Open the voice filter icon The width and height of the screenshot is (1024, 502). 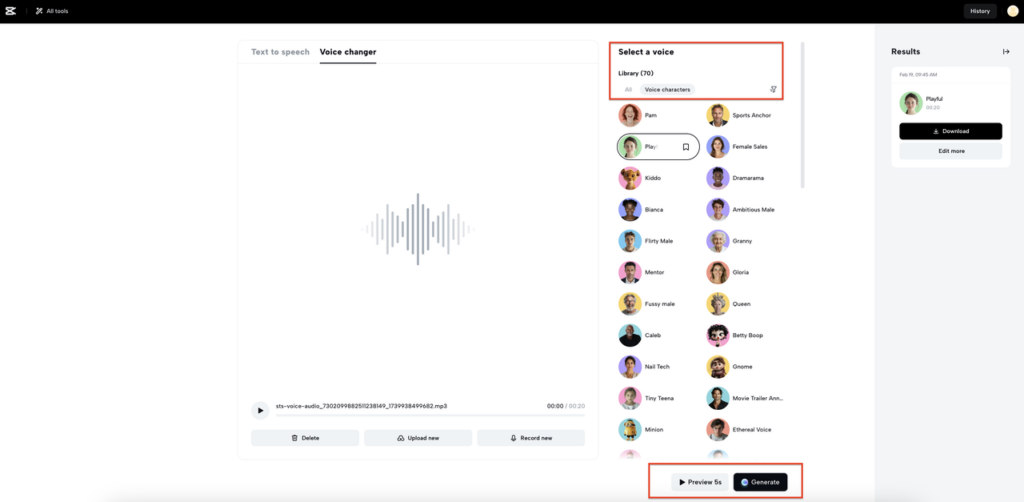[773, 89]
